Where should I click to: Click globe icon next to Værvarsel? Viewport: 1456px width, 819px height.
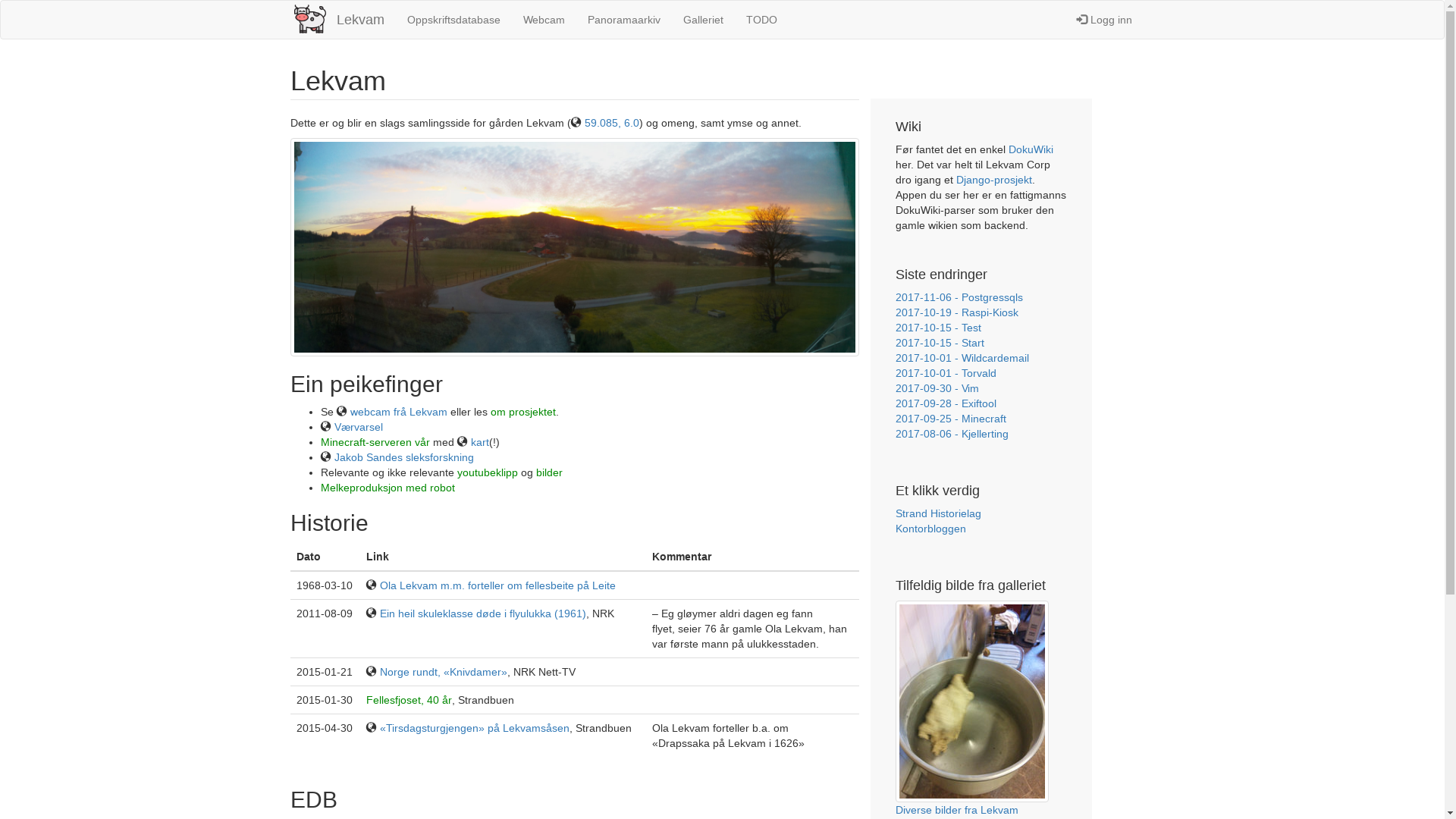(326, 426)
